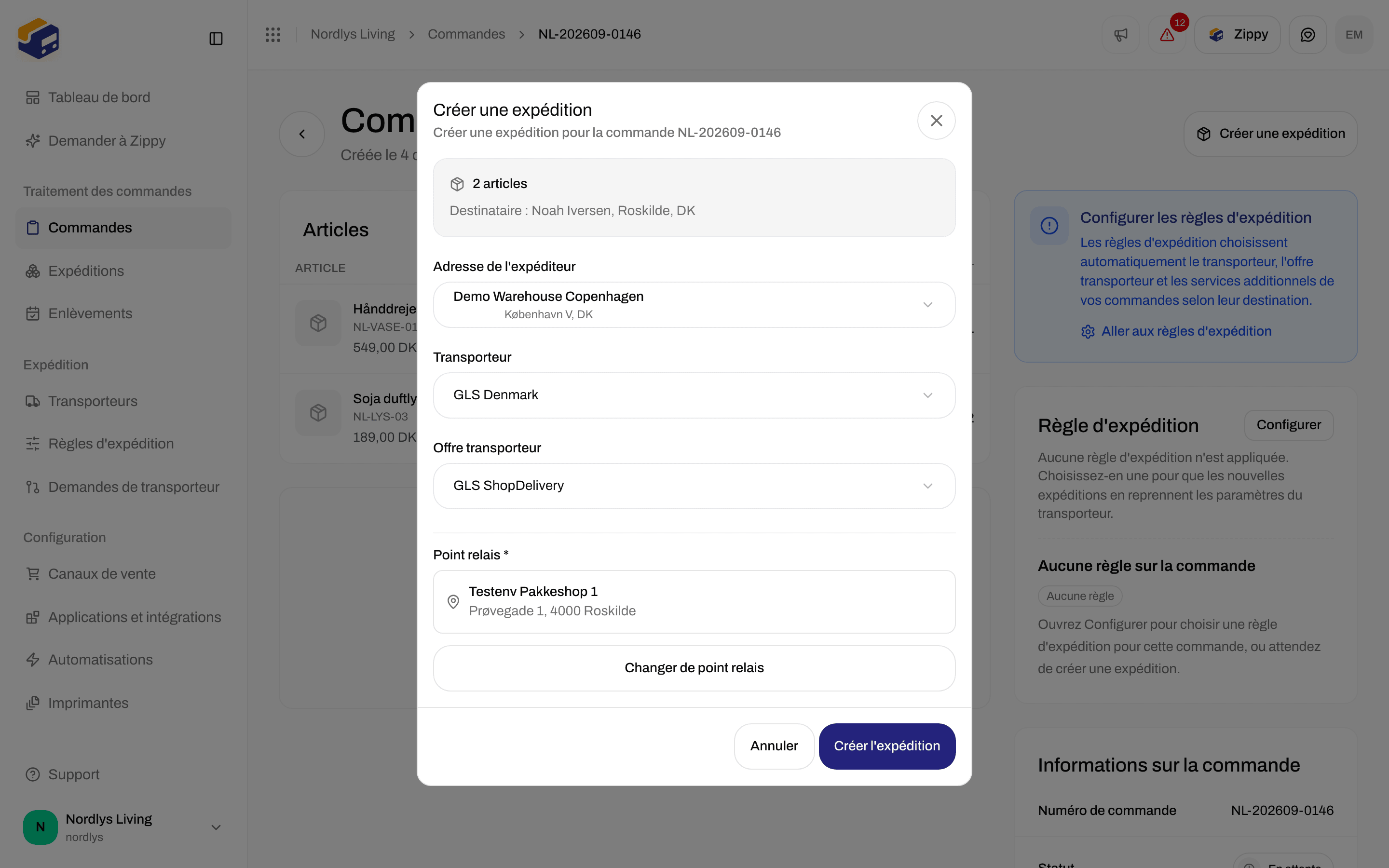
Task: Select Commandes in the sidebar
Action: click(x=123, y=227)
